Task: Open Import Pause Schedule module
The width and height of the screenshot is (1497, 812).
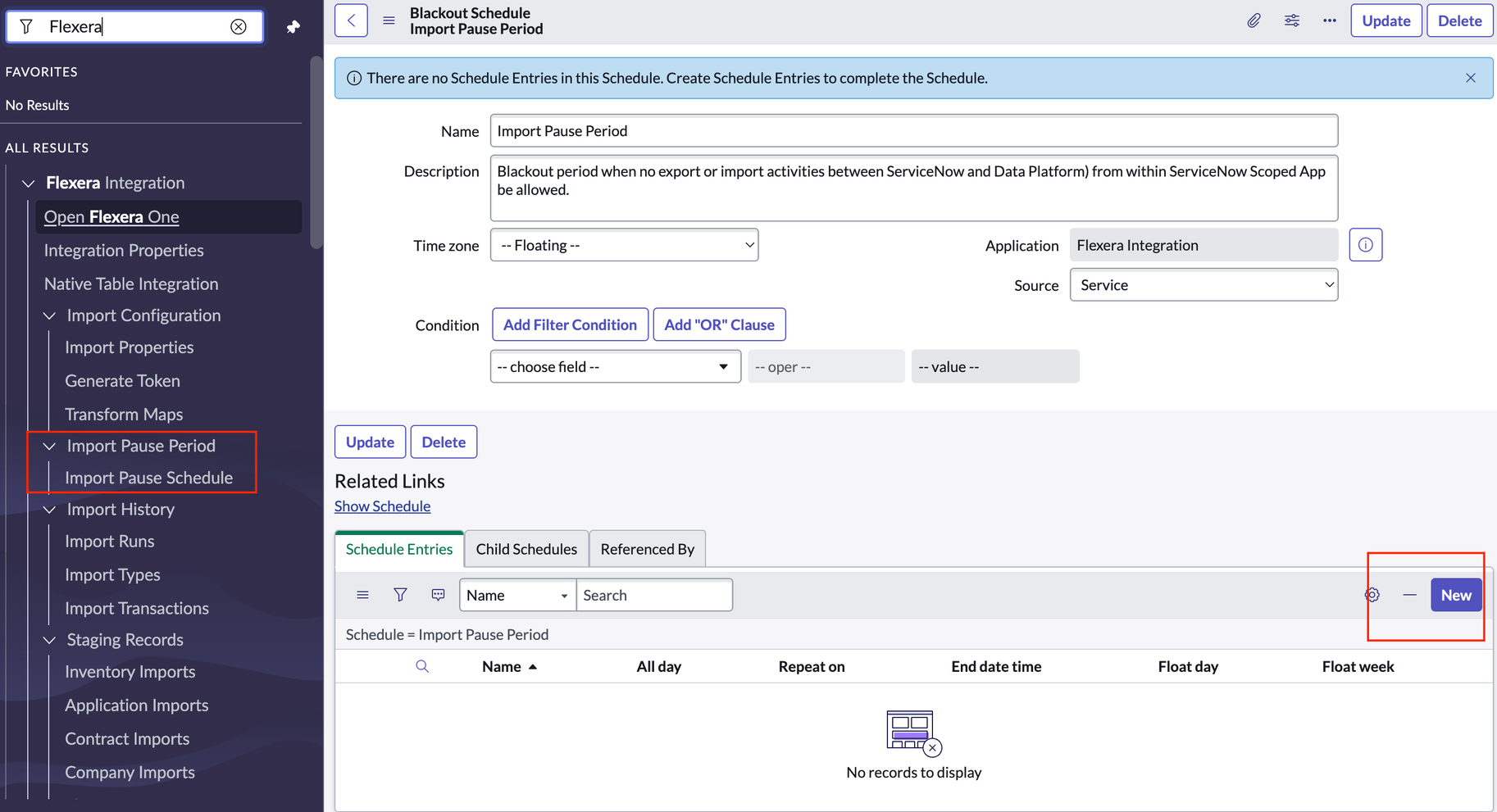Action: (148, 478)
